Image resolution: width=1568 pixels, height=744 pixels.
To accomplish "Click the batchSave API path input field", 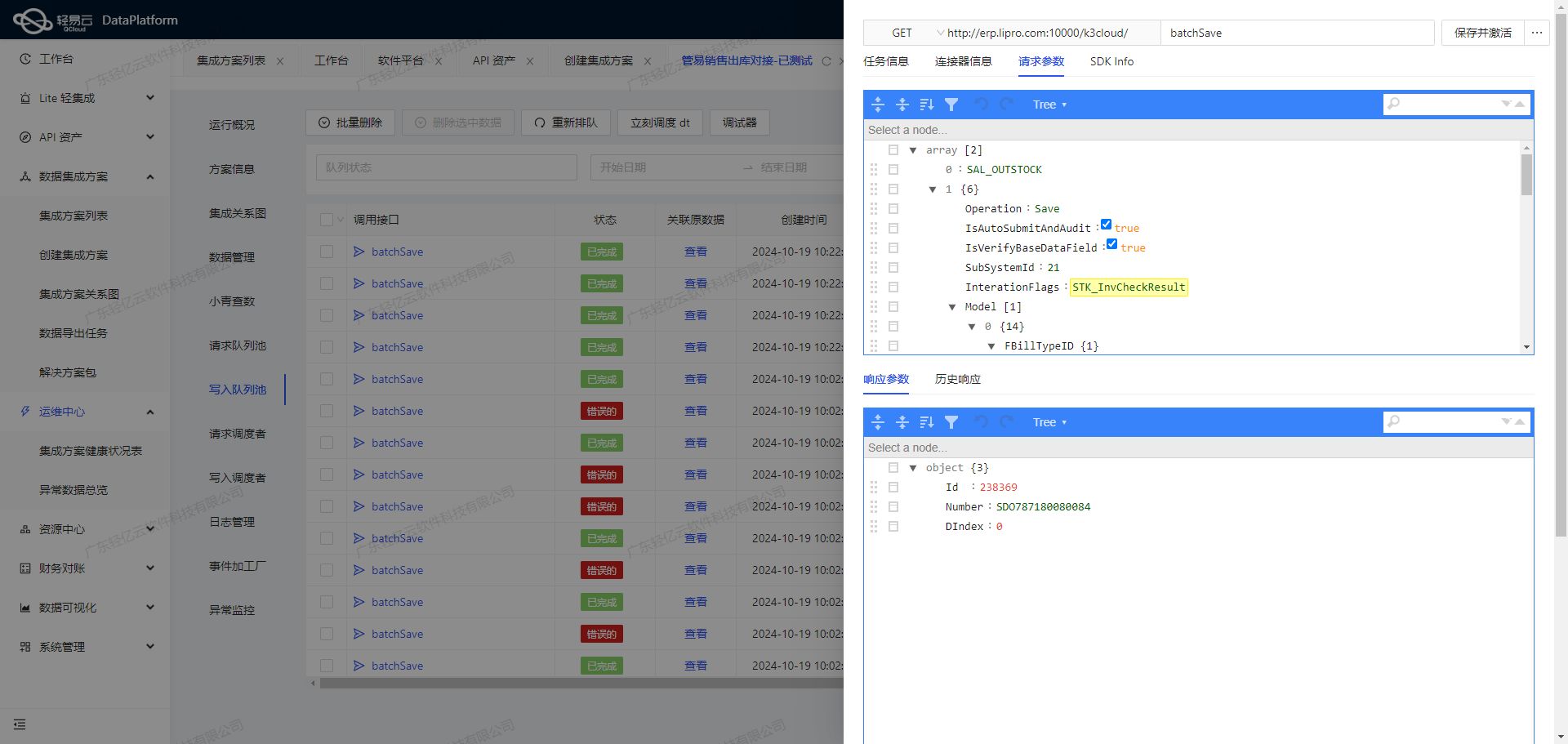I will coord(1297,33).
